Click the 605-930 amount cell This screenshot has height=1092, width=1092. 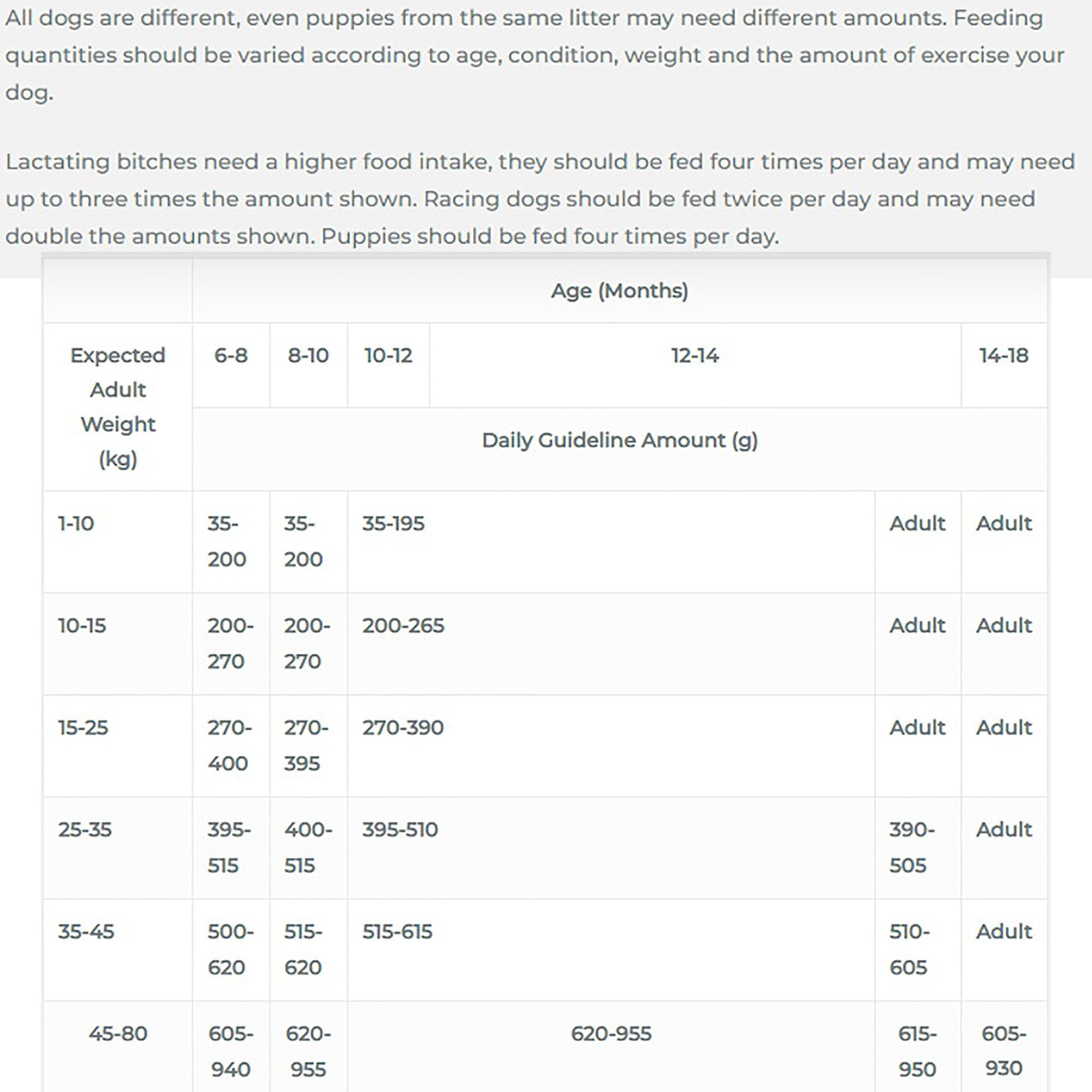(x=1004, y=1051)
